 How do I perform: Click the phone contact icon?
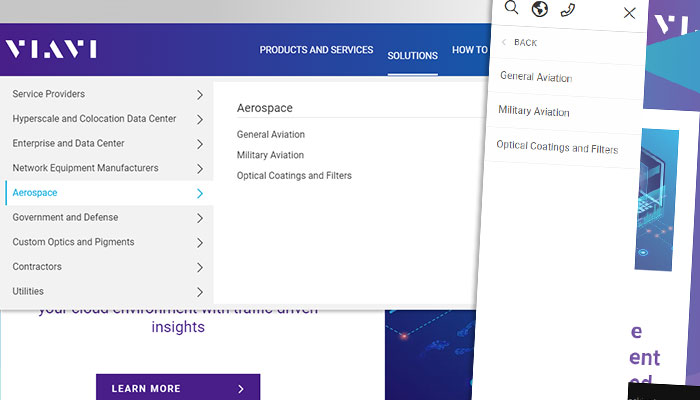[x=568, y=10]
